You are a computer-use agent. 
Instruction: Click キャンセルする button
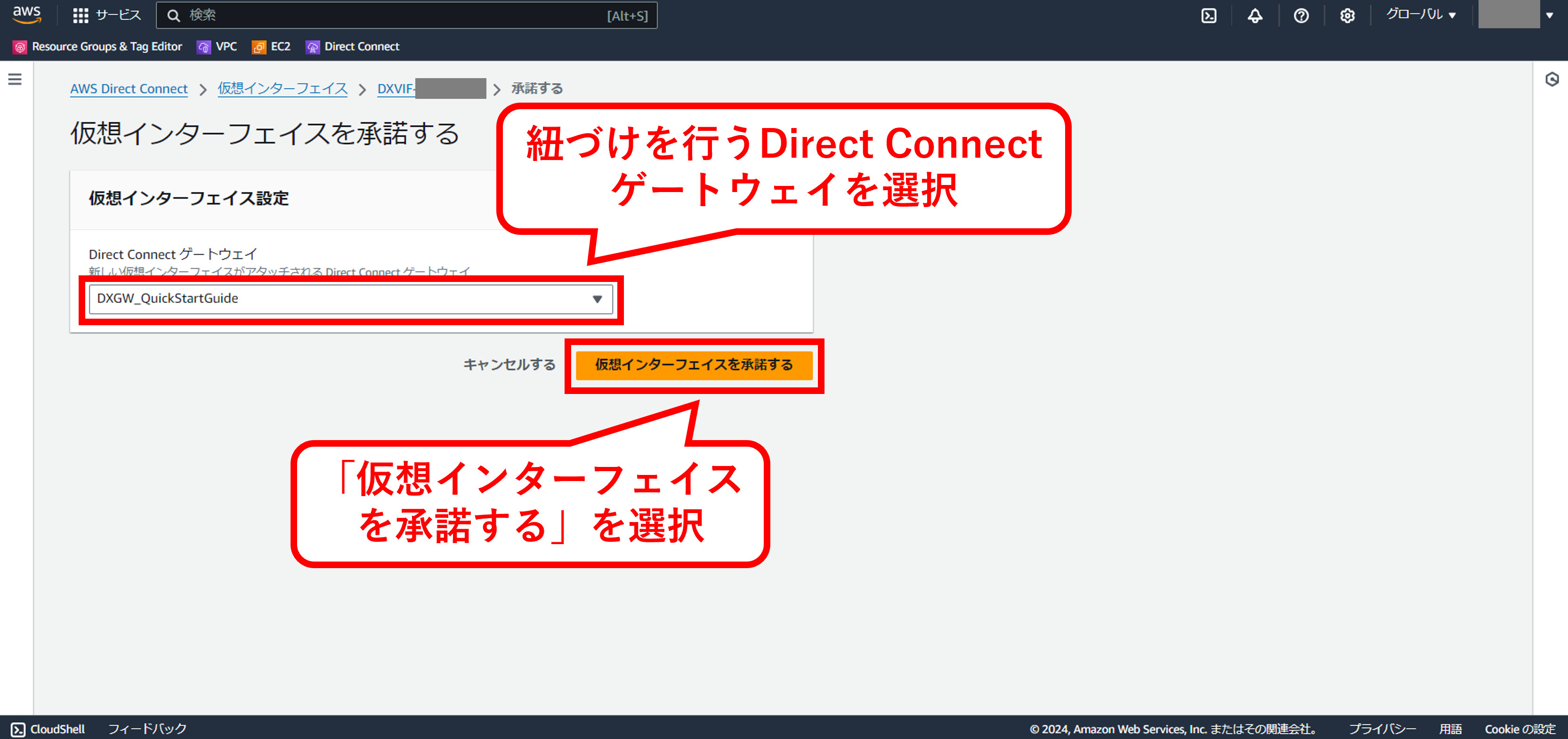point(509,364)
